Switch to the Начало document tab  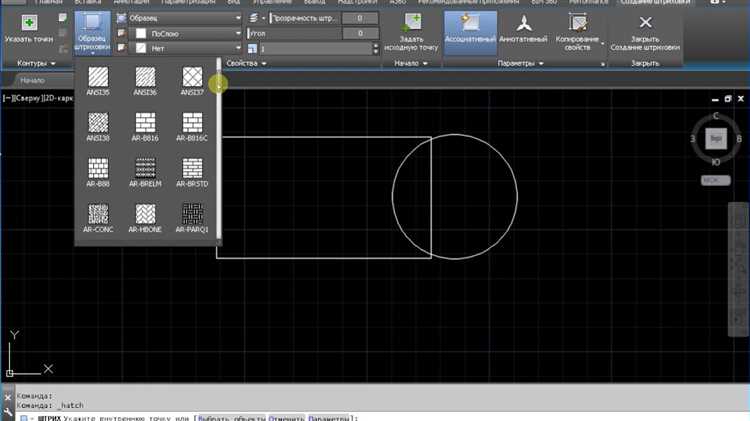tap(33, 80)
